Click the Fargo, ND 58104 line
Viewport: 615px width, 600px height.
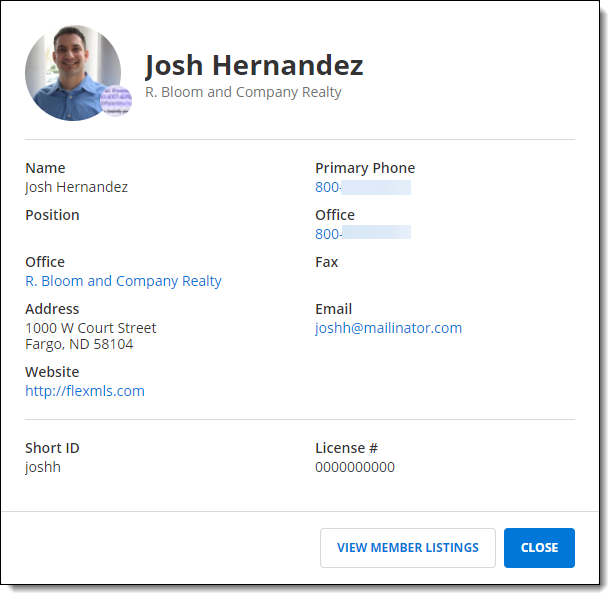pos(79,344)
